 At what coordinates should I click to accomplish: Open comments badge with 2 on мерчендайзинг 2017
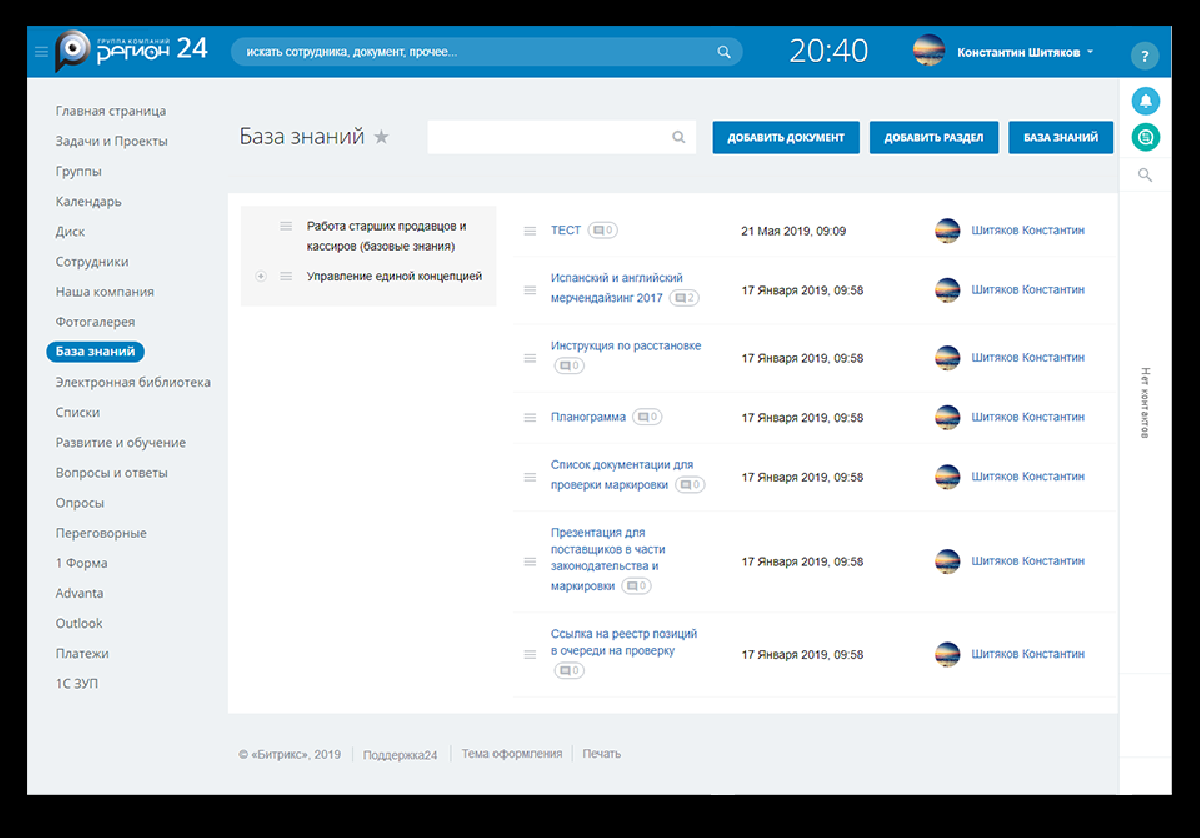(685, 298)
